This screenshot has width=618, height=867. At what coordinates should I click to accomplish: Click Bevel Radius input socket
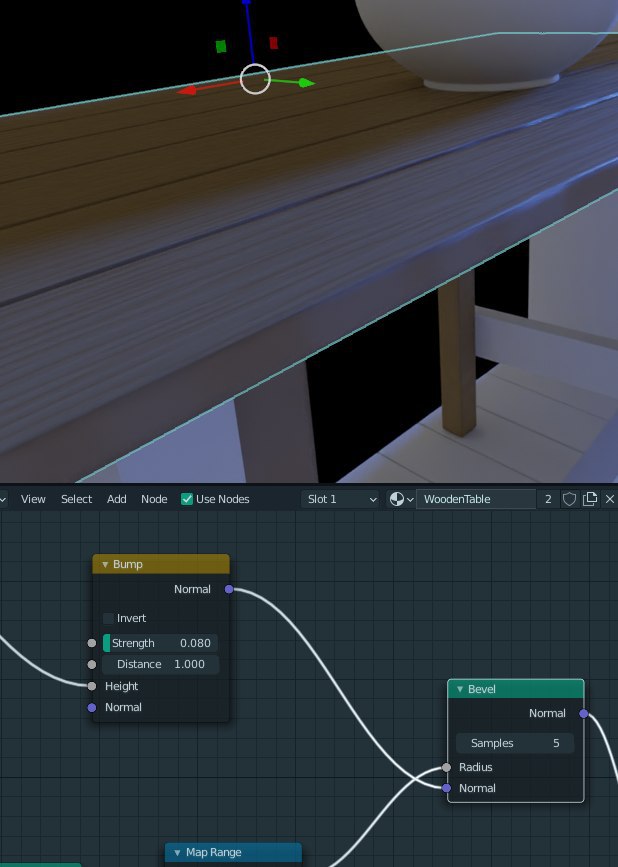(447, 767)
